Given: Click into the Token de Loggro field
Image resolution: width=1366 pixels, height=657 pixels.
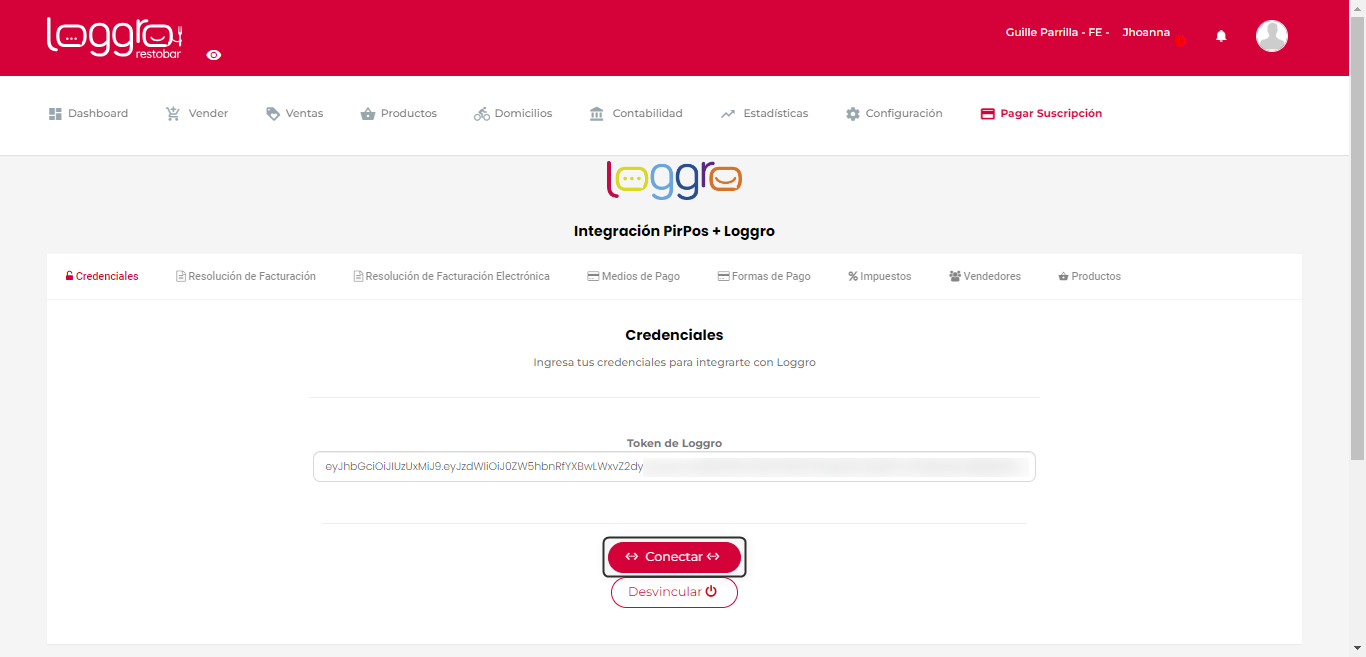Looking at the screenshot, I should (x=674, y=467).
